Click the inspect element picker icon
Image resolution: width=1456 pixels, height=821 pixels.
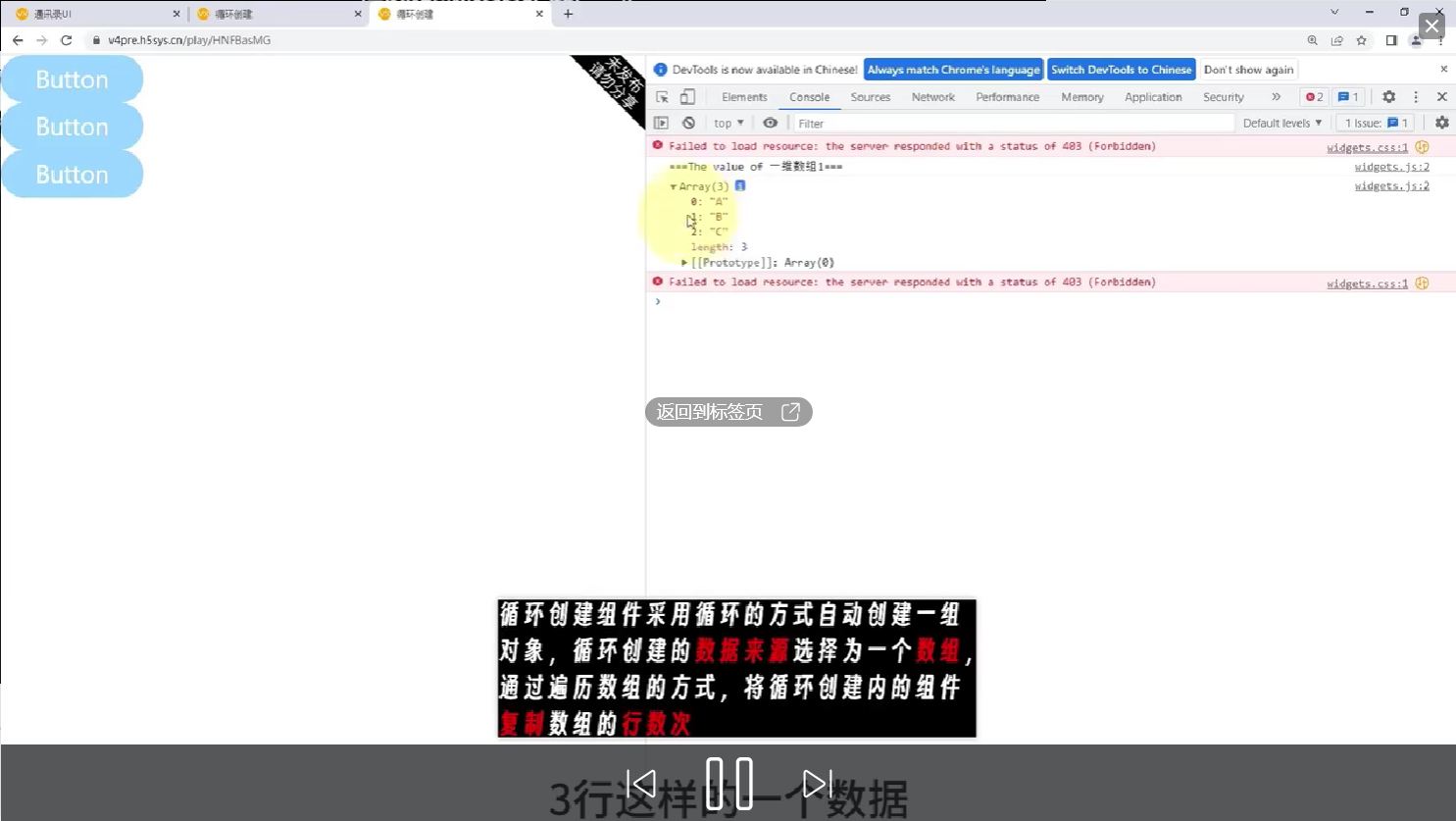[x=662, y=97]
